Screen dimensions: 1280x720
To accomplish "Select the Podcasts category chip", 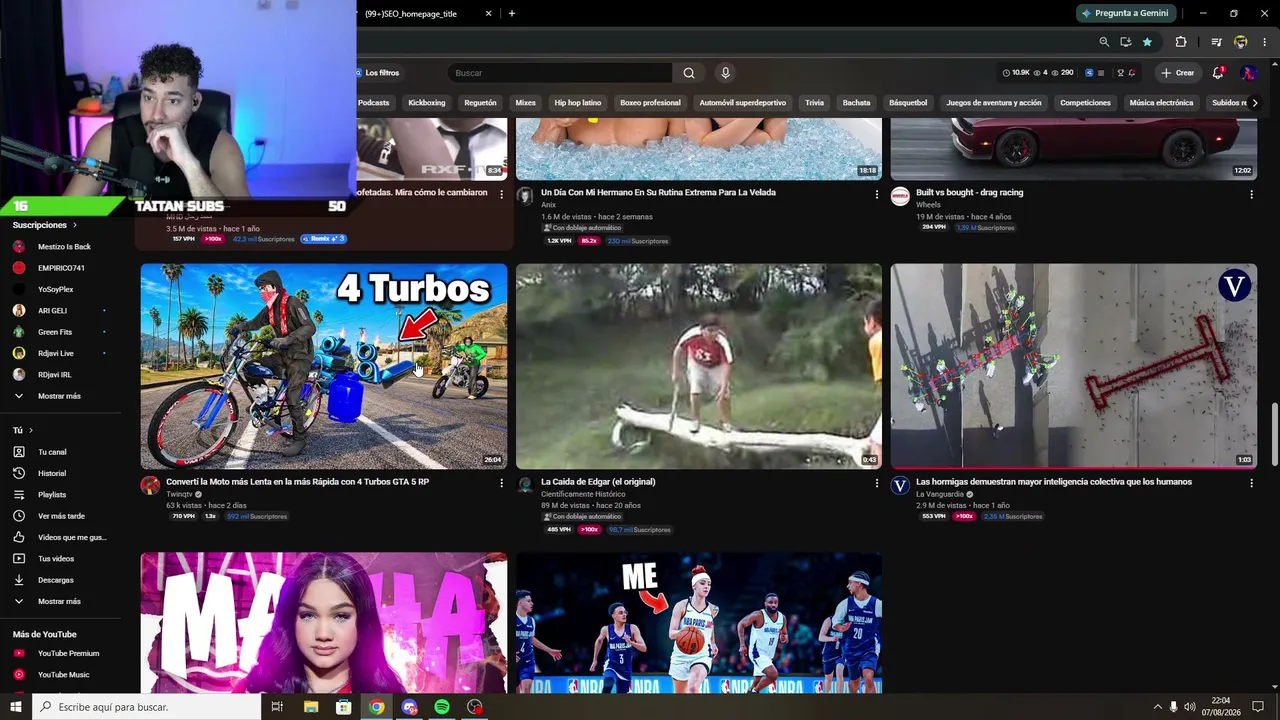I will pyautogui.click(x=374, y=103).
